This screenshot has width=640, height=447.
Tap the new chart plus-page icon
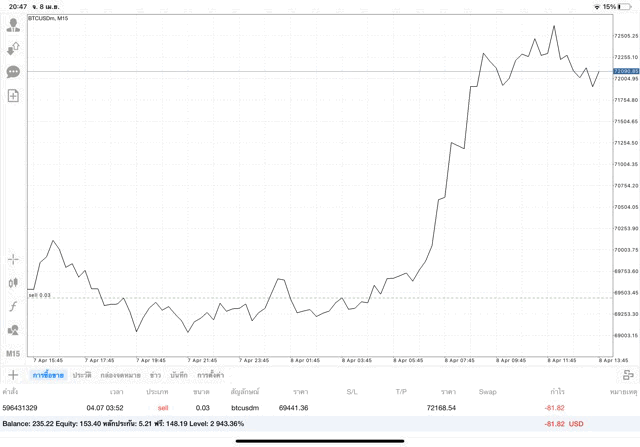13,96
